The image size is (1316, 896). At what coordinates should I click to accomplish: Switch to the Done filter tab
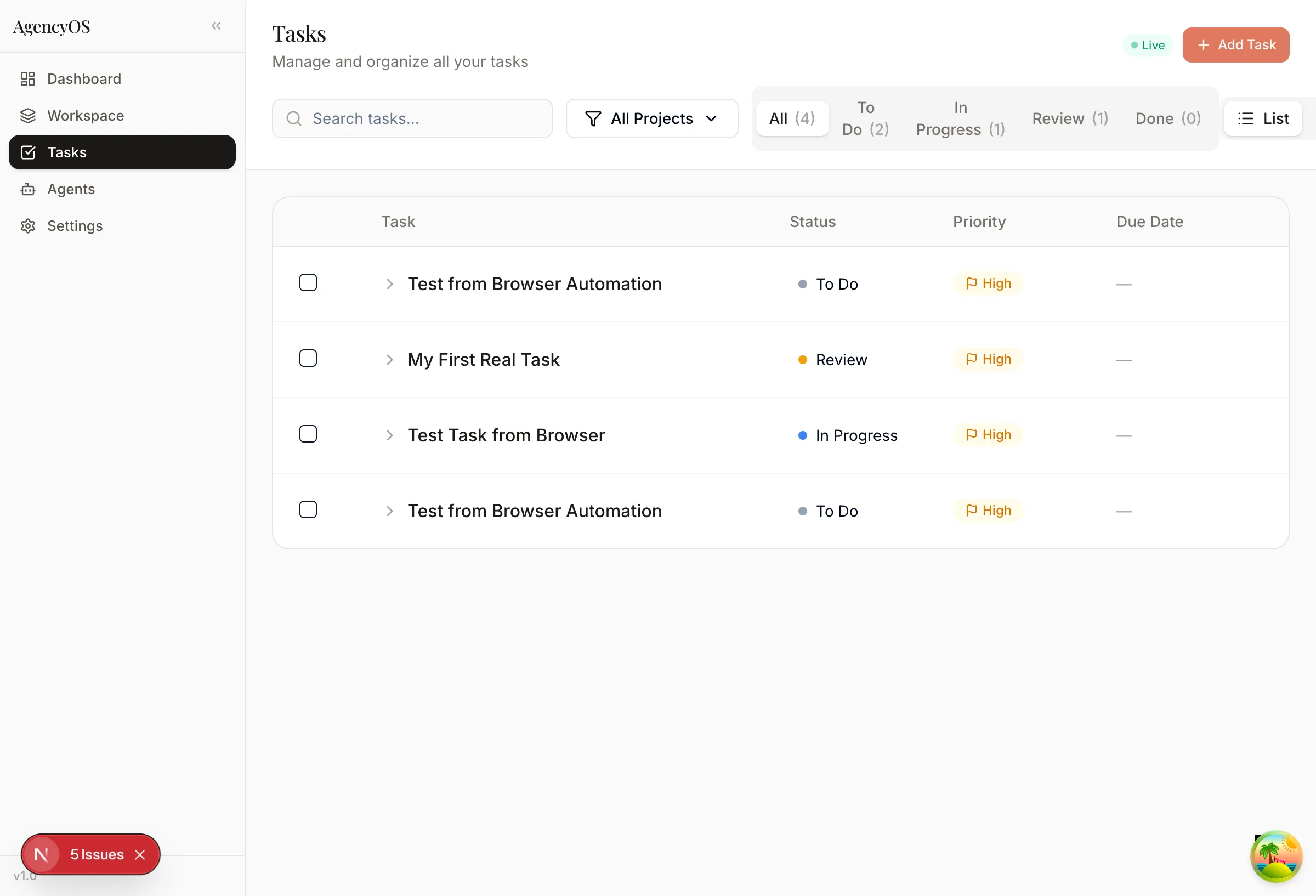(x=1167, y=118)
